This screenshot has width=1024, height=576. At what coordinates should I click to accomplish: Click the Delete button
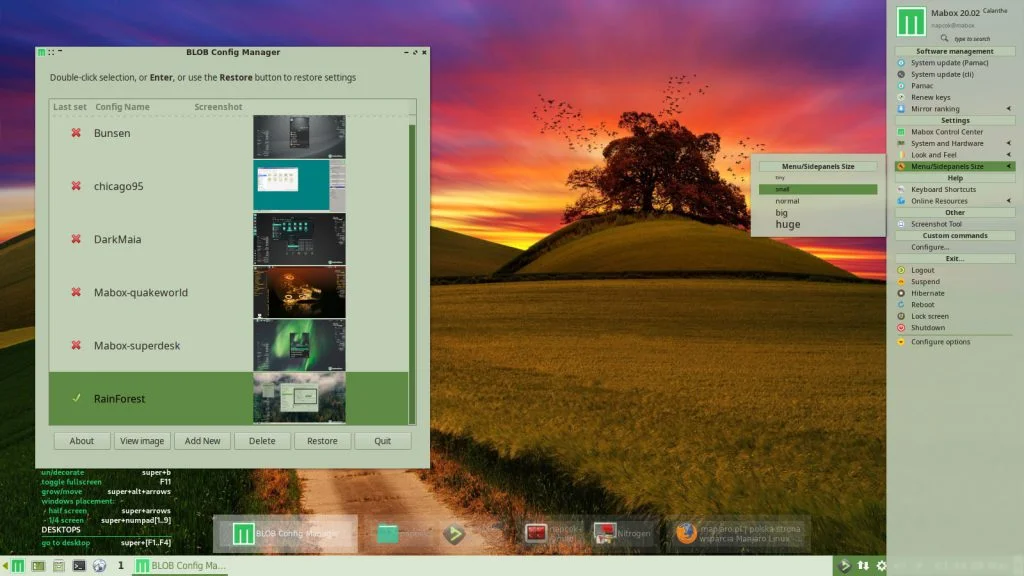point(262,441)
